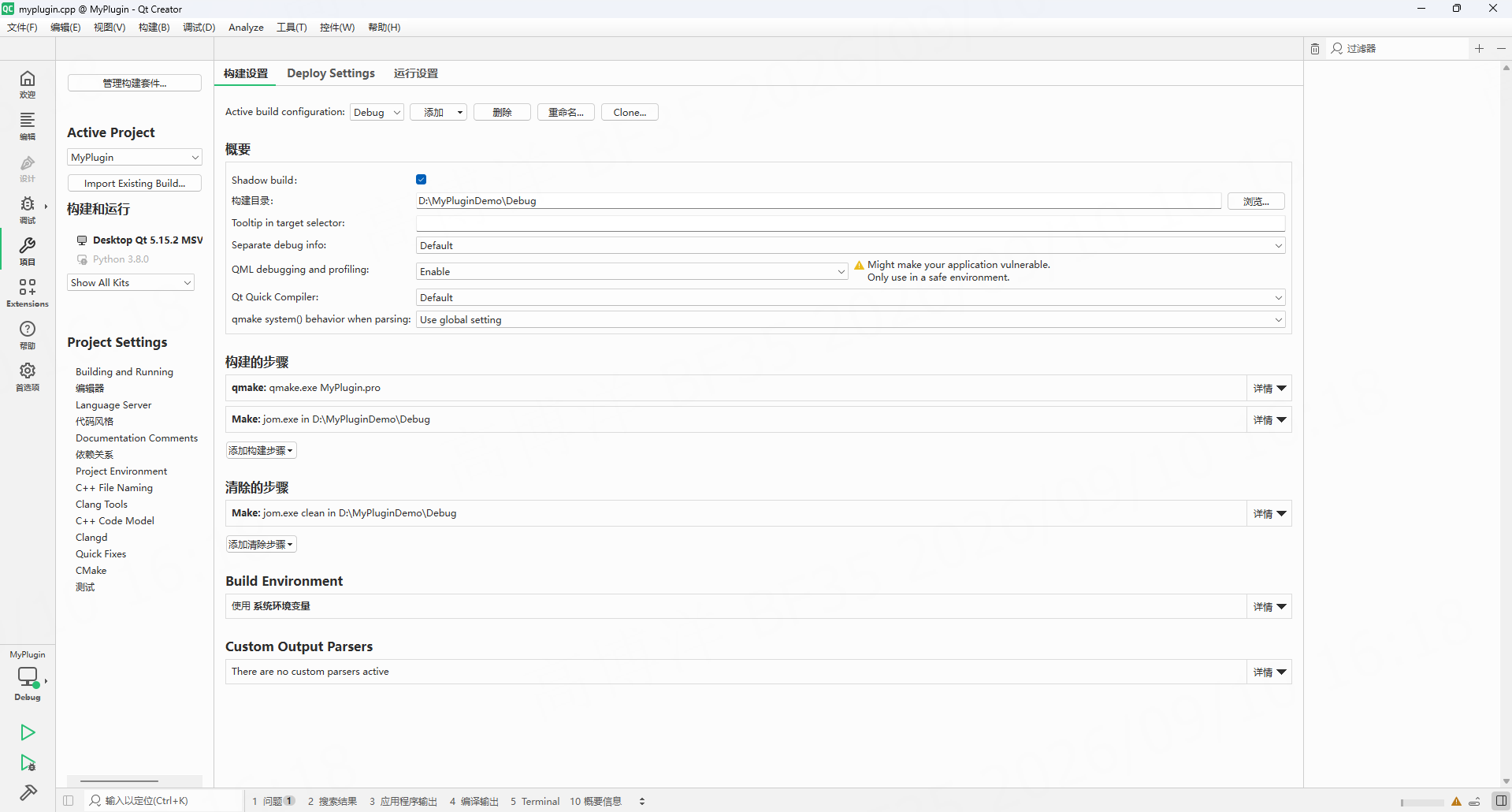This screenshot has height=812, width=1512.
Task: Open Preferences (首选项) gear icon
Action: point(28,376)
